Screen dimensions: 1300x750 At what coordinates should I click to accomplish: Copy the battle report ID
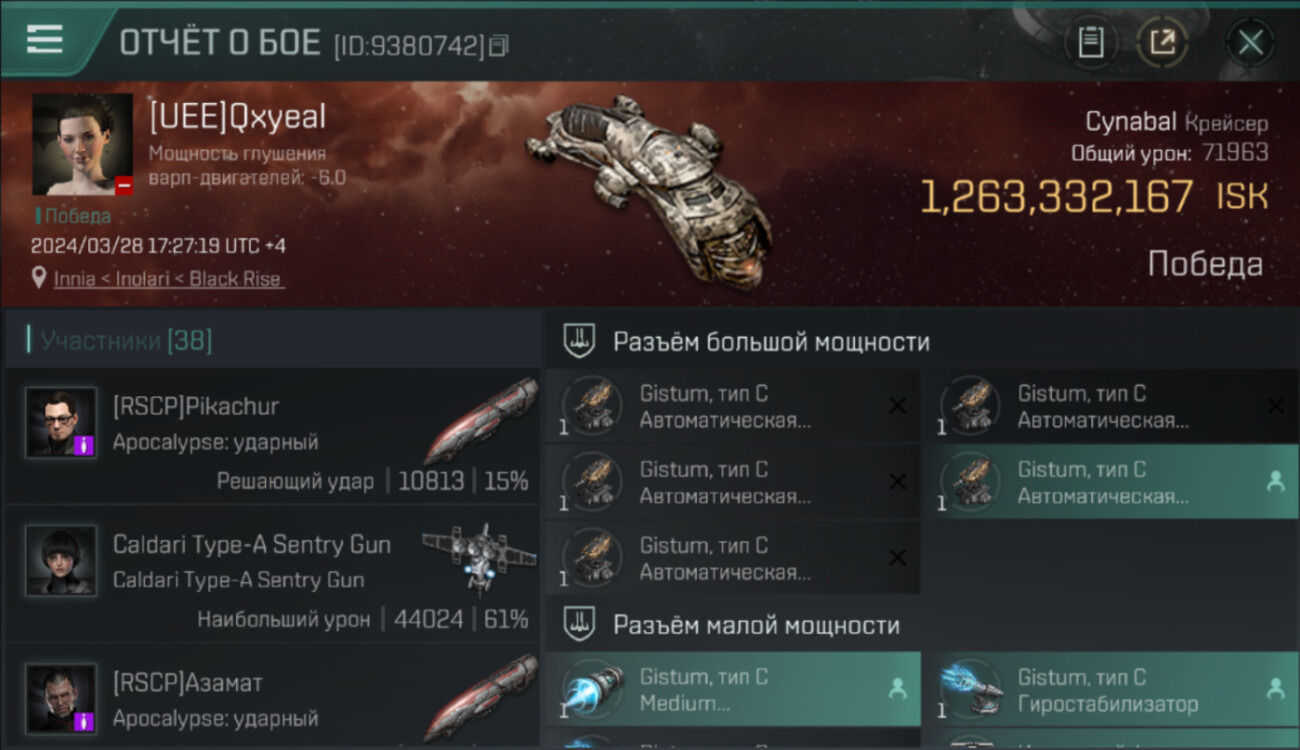[x=499, y=45]
